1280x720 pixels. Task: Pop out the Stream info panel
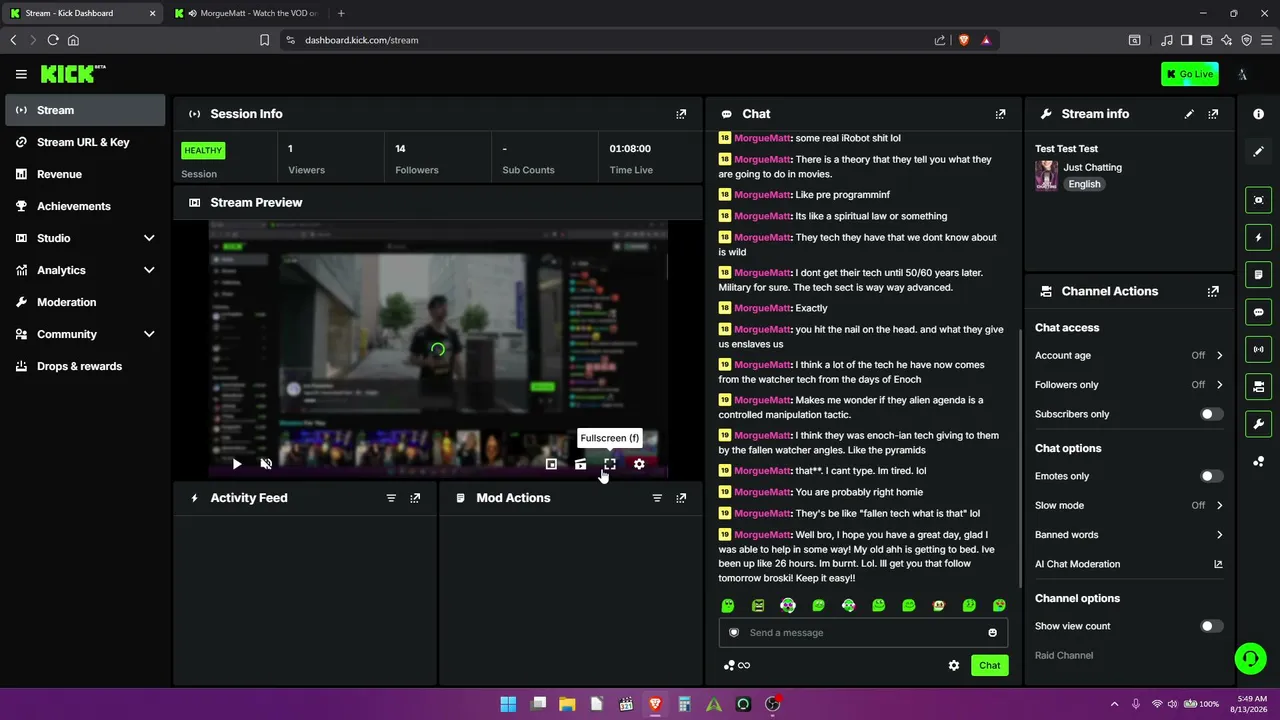[x=1213, y=114]
